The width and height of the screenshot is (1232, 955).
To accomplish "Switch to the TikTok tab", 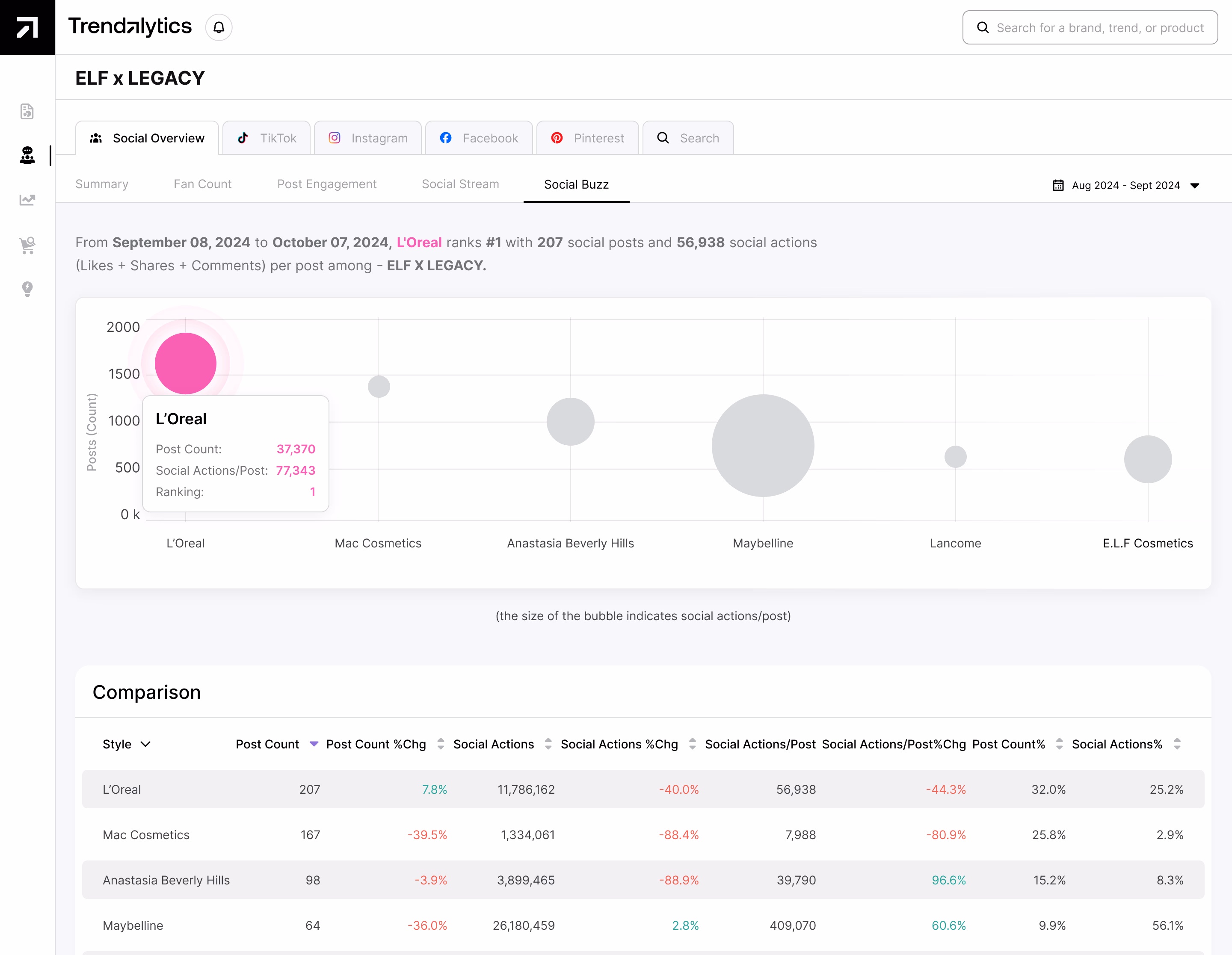I will click(267, 138).
